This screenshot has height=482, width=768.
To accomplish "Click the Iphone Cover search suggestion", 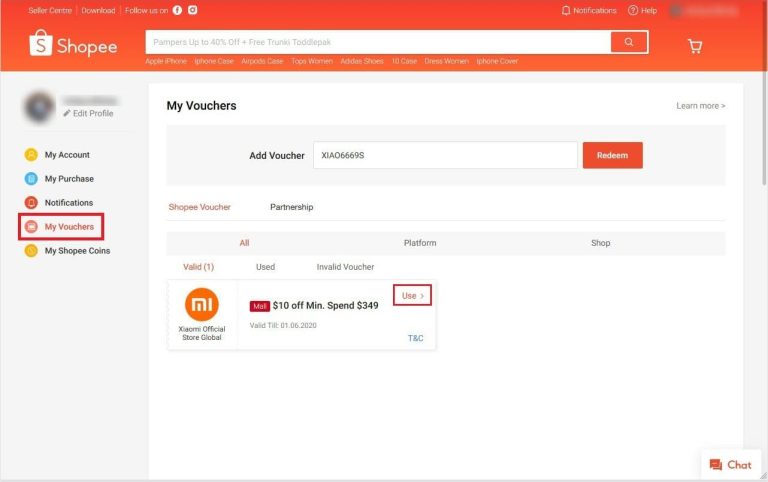I will (x=497, y=61).
